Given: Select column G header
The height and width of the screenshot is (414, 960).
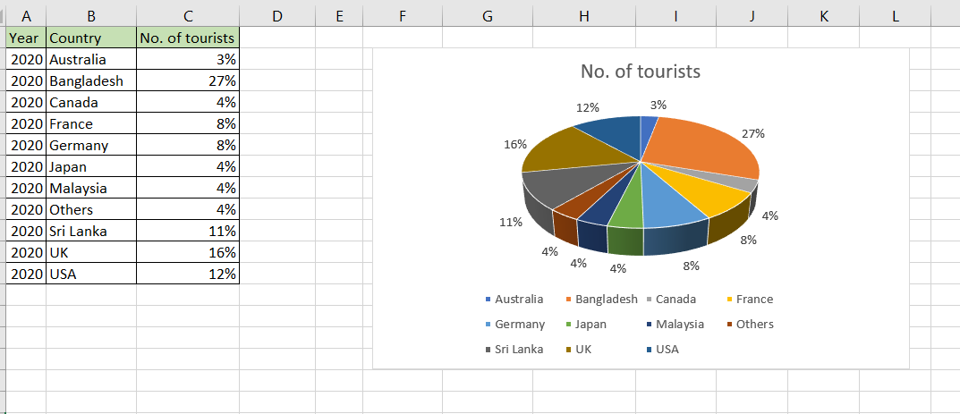Looking at the screenshot, I should point(487,17).
